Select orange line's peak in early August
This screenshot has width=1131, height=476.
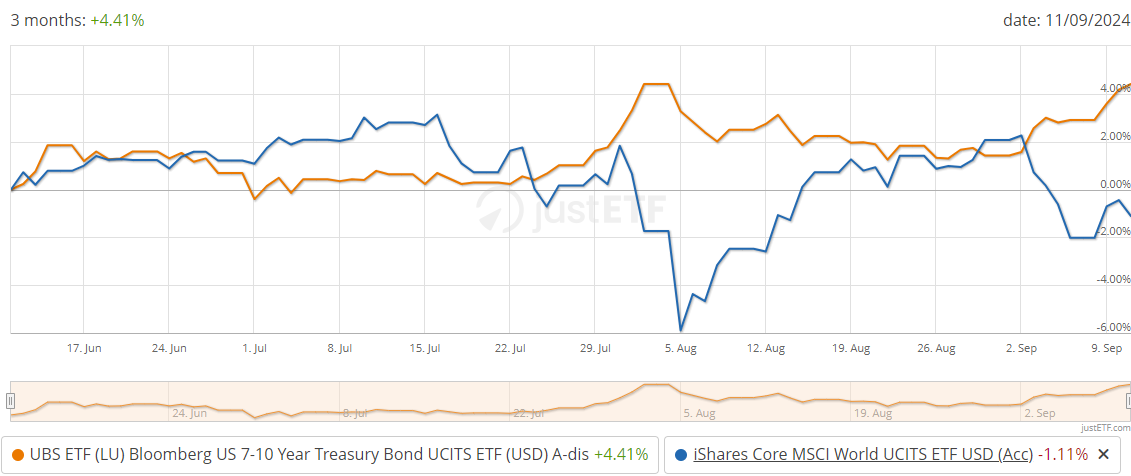pyautogui.click(x=656, y=84)
